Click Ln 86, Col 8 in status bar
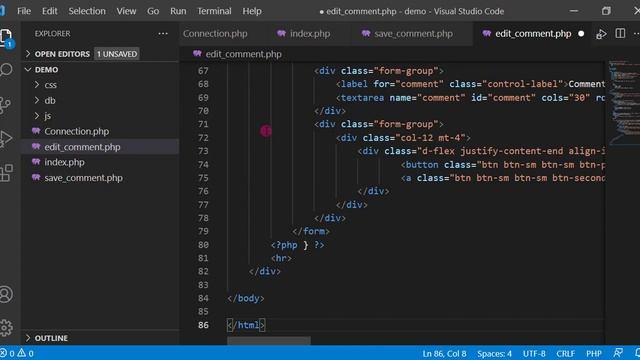The width and height of the screenshot is (640, 360). click(x=444, y=353)
